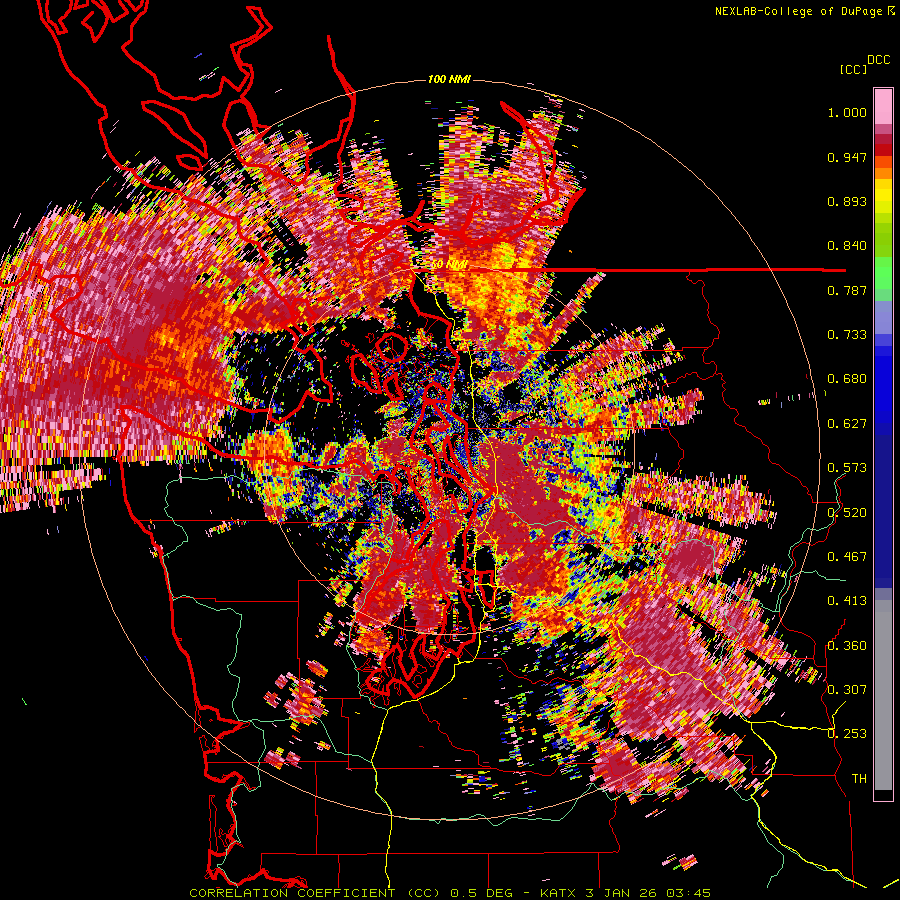Click the gray segment of the color bar
Viewport: 900px width, 900px height.
(883, 695)
